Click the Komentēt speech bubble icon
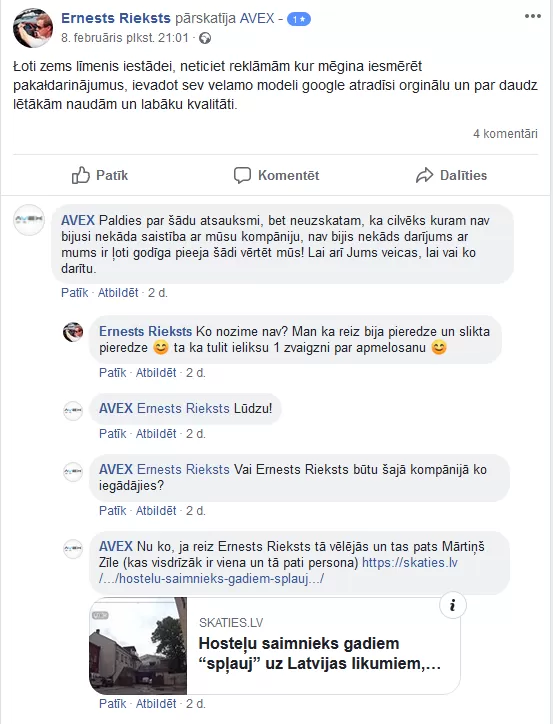This screenshot has height=724, width=553. coord(242,175)
